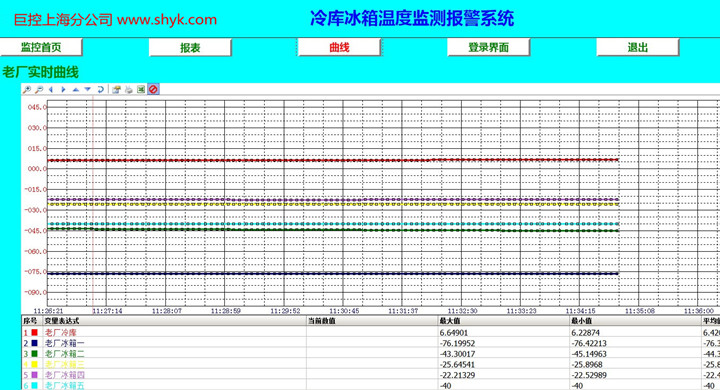The width and height of the screenshot is (720, 390).
Task: Pan chart right with right arrow icon
Action: coord(63,90)
